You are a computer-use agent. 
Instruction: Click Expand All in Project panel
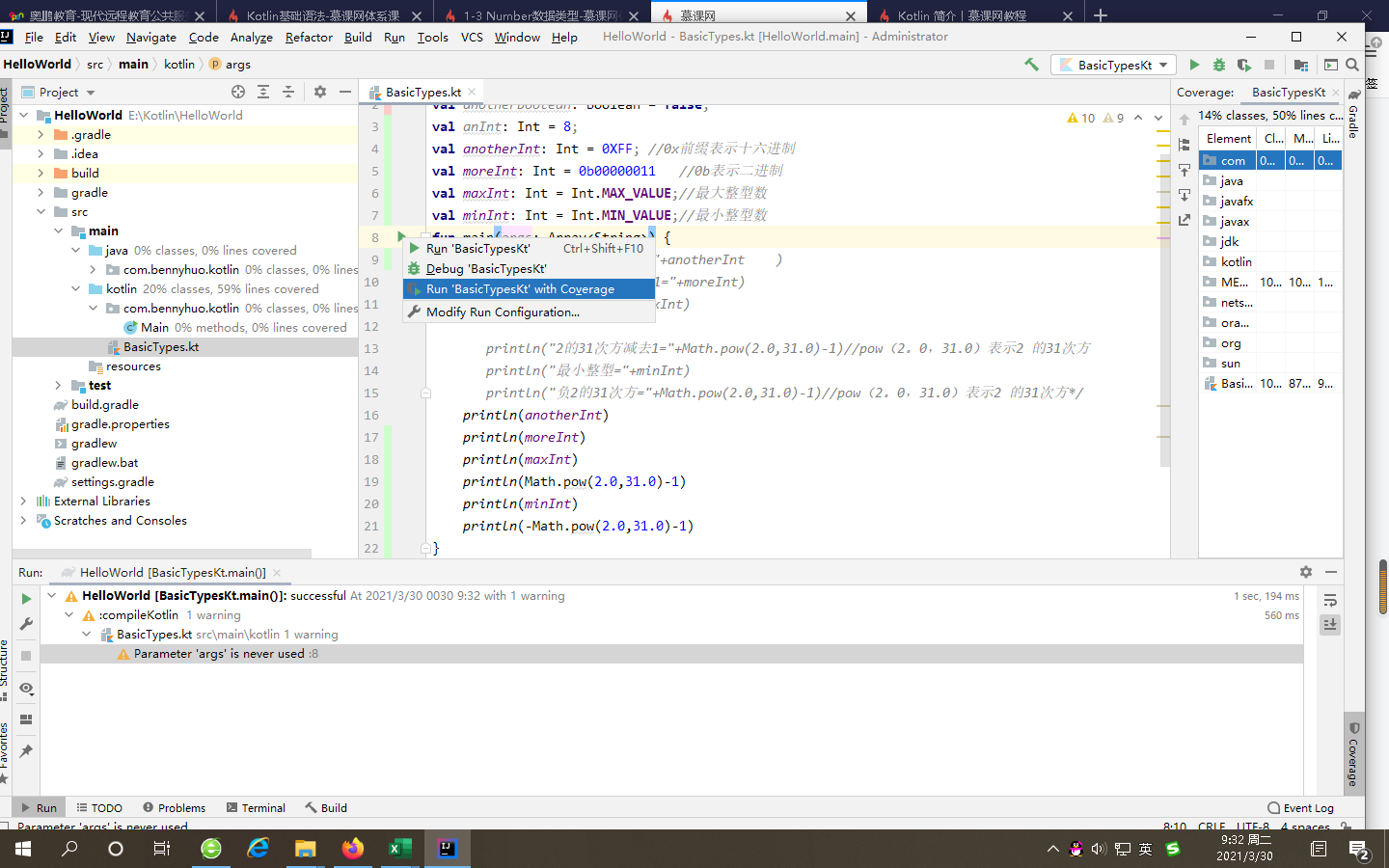(x=263, y=92)
